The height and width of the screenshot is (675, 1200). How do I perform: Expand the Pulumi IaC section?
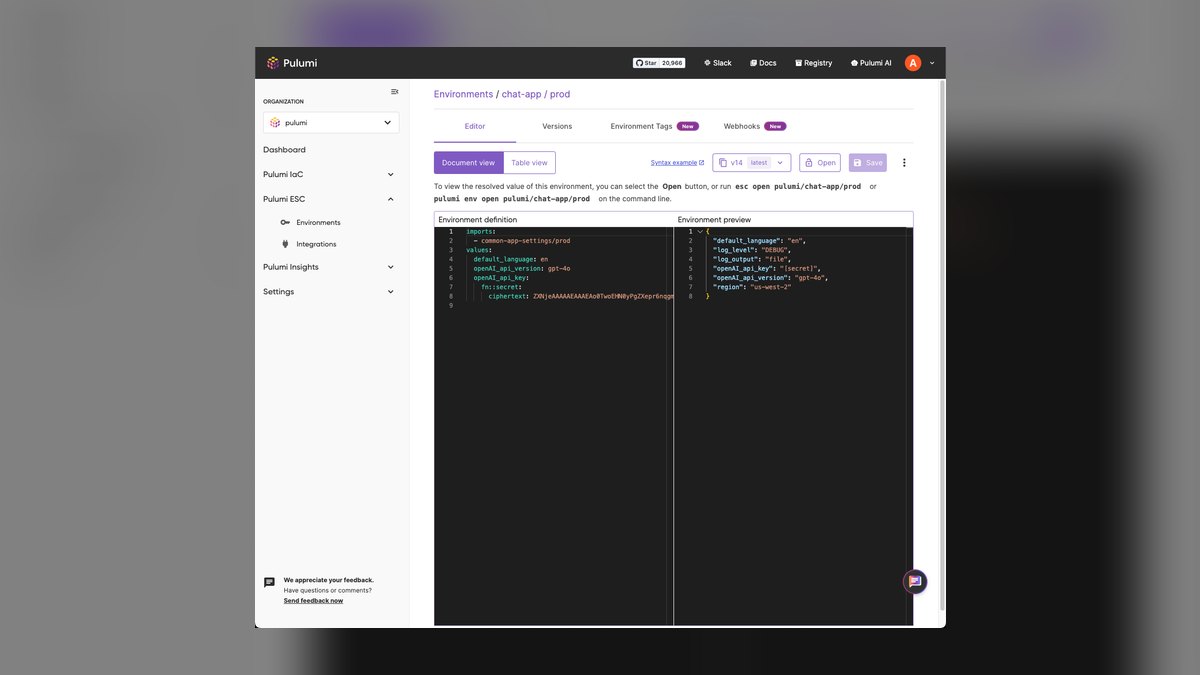pos(329,174)
